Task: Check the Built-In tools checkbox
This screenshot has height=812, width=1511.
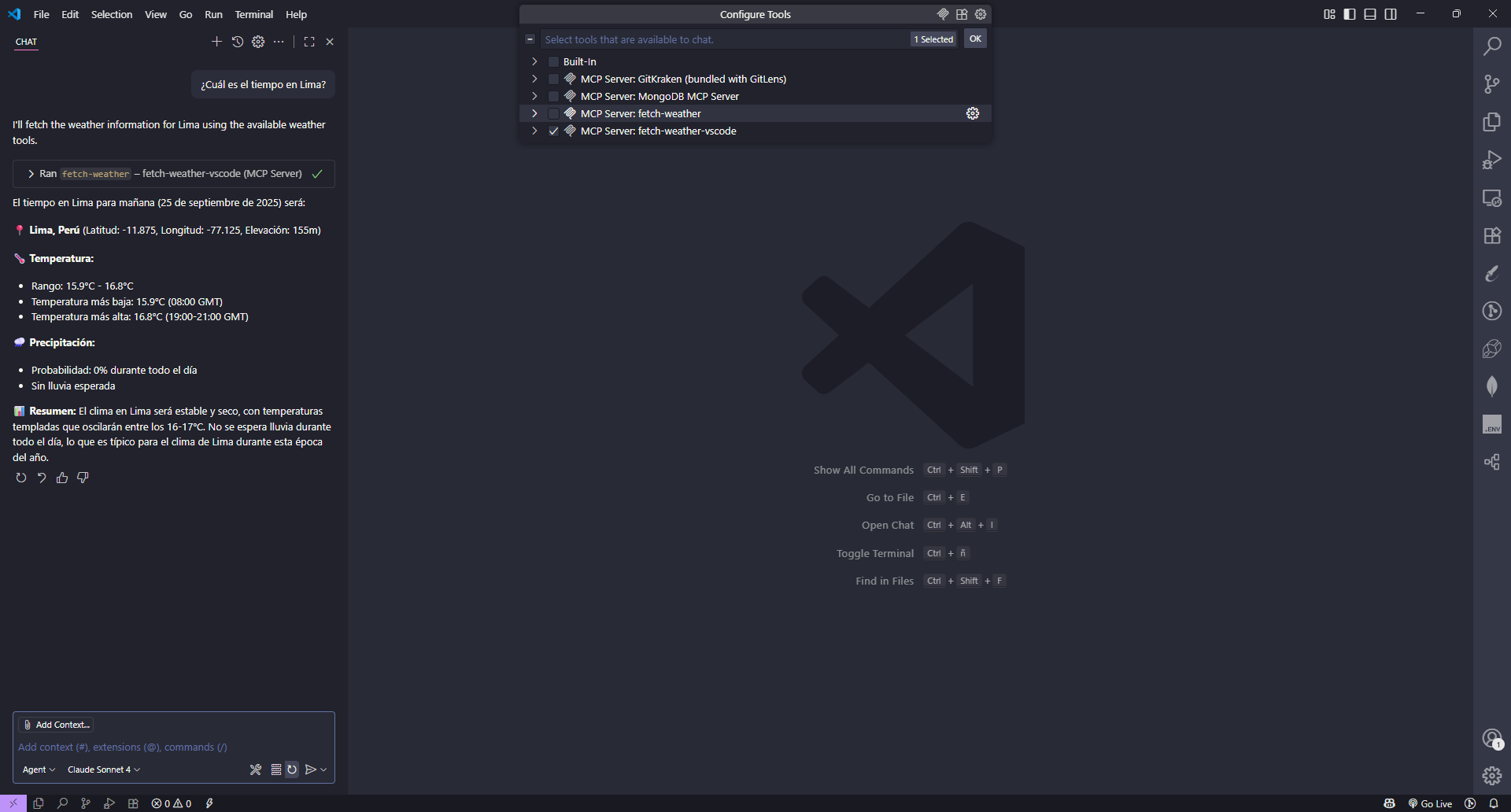Action: click(553, 61)
